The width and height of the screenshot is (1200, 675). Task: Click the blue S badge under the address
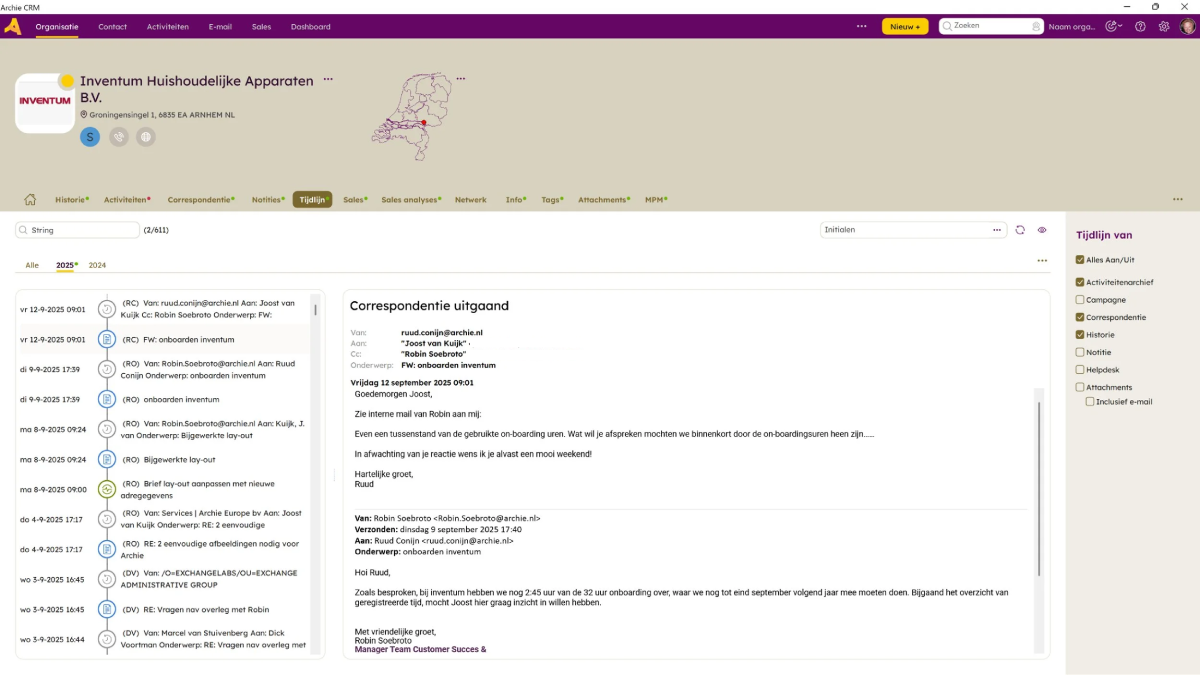(90, 137)
